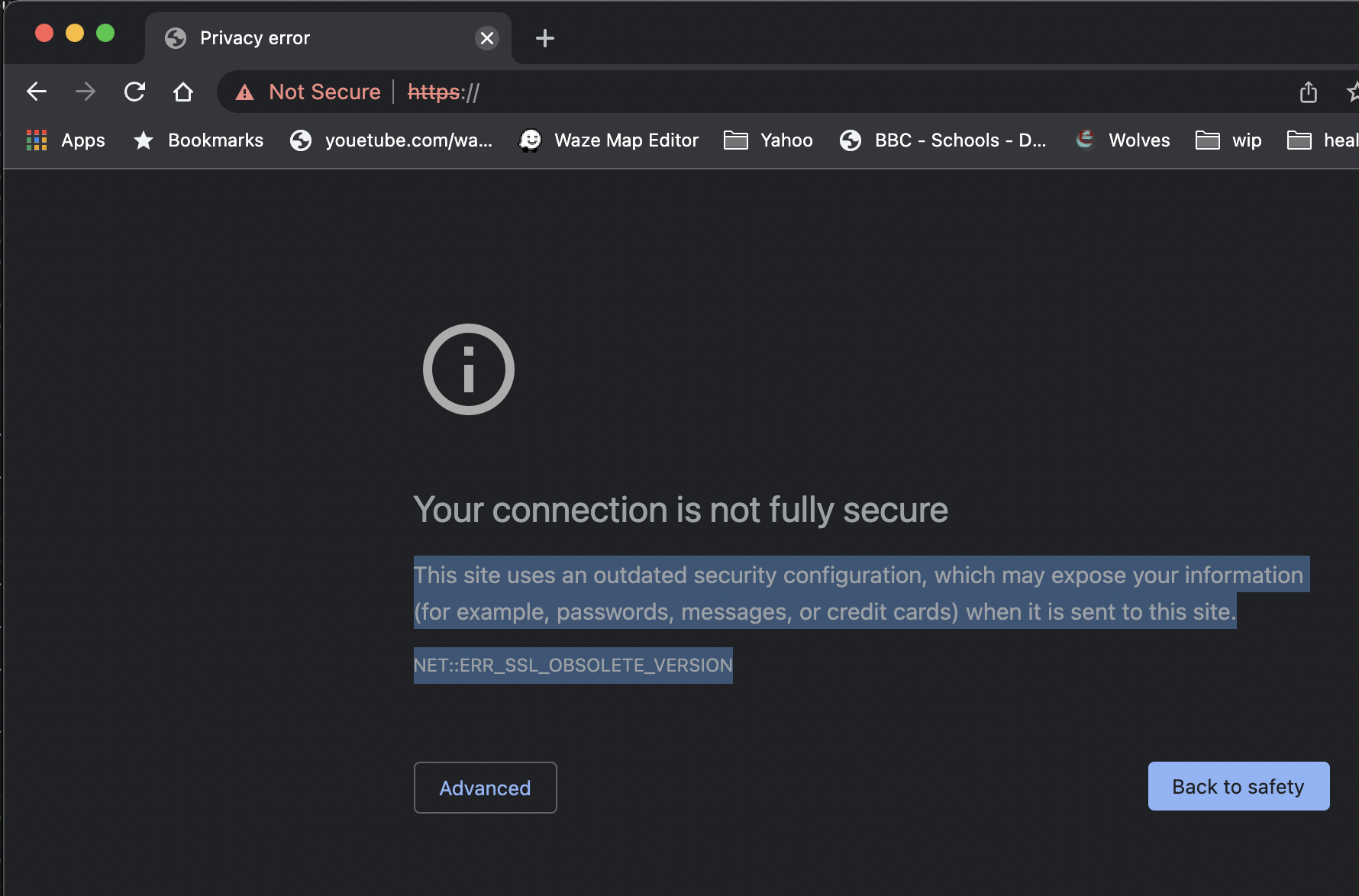The height and width of the screenshot is (896, 1359).
Task: Expand the wip bookmarks folder
Action: (x=1228, y=140)
